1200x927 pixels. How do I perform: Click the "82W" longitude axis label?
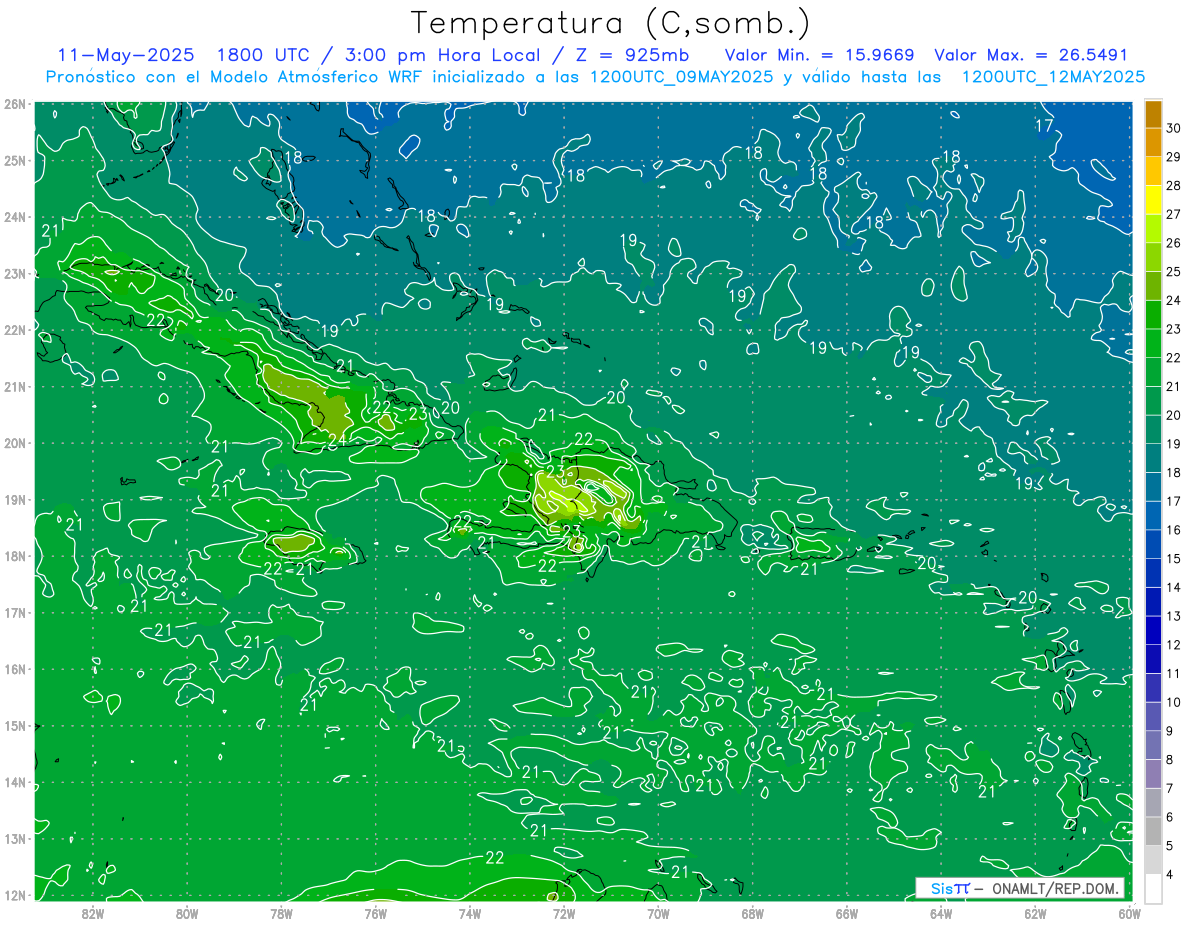[x=93, y=913]
